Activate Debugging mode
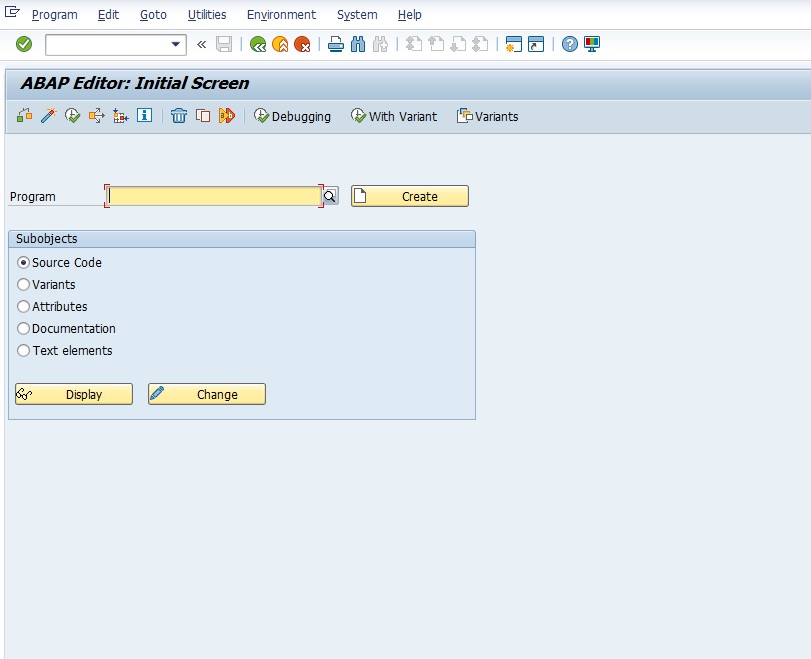 [x=293, y=116]
